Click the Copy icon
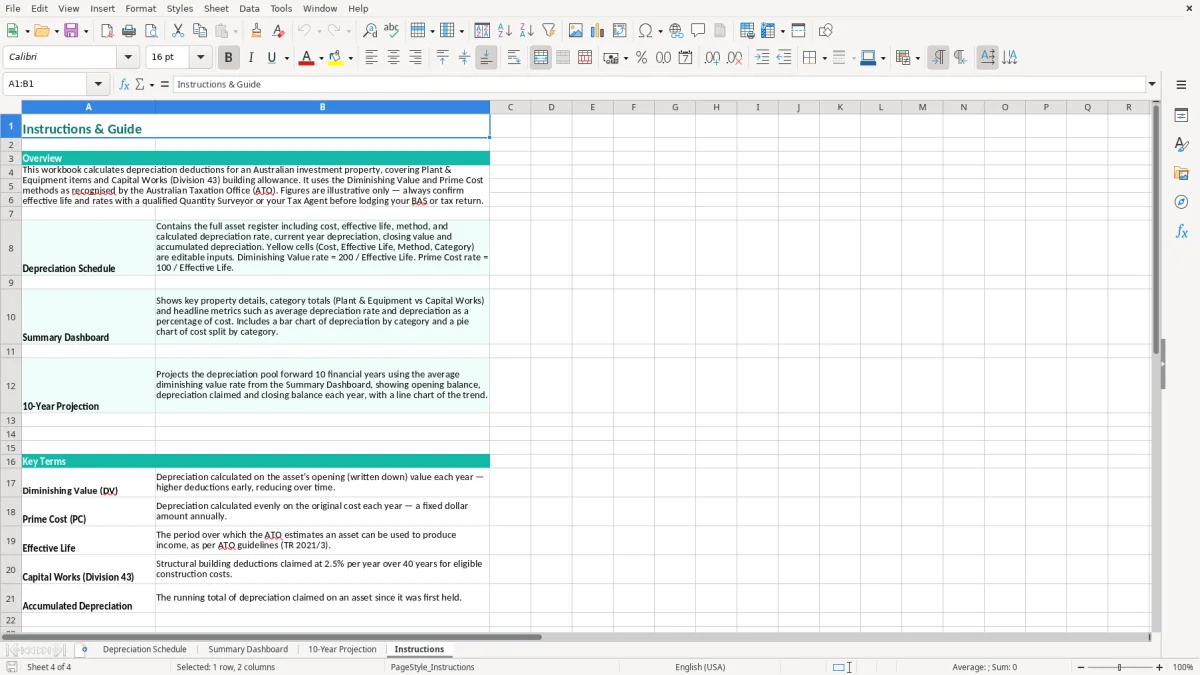 pyautogui.click(x=200, y=31)
